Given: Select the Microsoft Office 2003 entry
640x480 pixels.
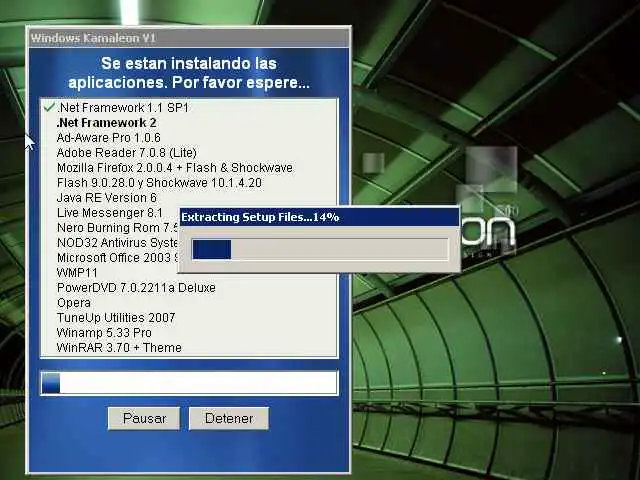Looking at the screenshot, I should [x=118, y=258].
